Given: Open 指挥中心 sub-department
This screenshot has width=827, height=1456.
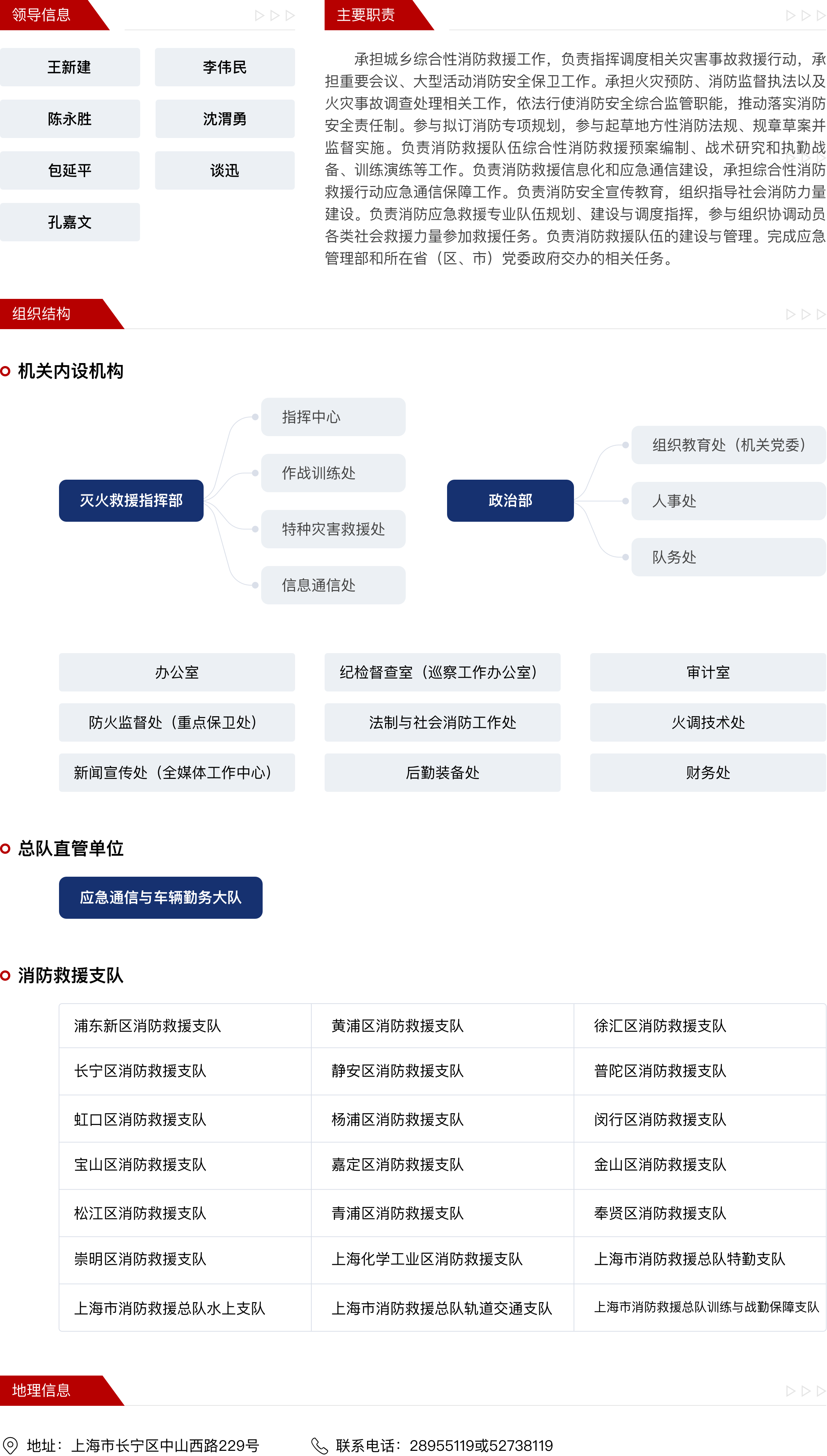Looking at the screenshot, I should (x=333, y=417).
